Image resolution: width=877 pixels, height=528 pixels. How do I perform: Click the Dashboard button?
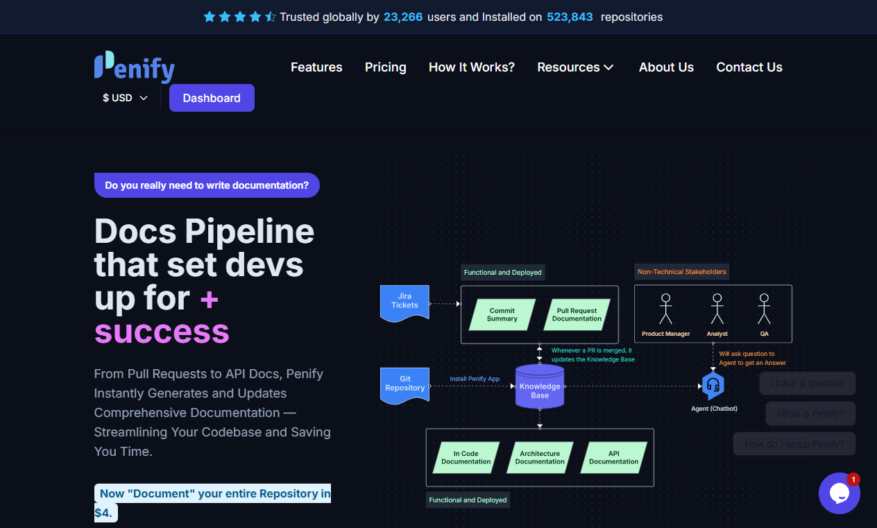coord(211,98)
